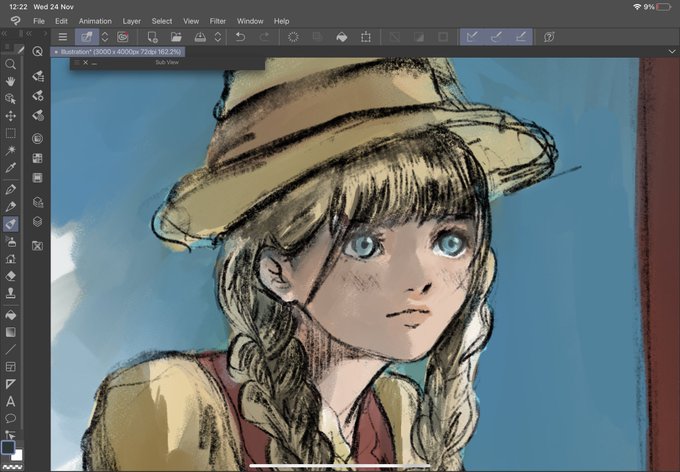Viewport: 680px width, 472px height.
Task: Collapse the palette dock with second double arrows
Action: tap(29, 33)
